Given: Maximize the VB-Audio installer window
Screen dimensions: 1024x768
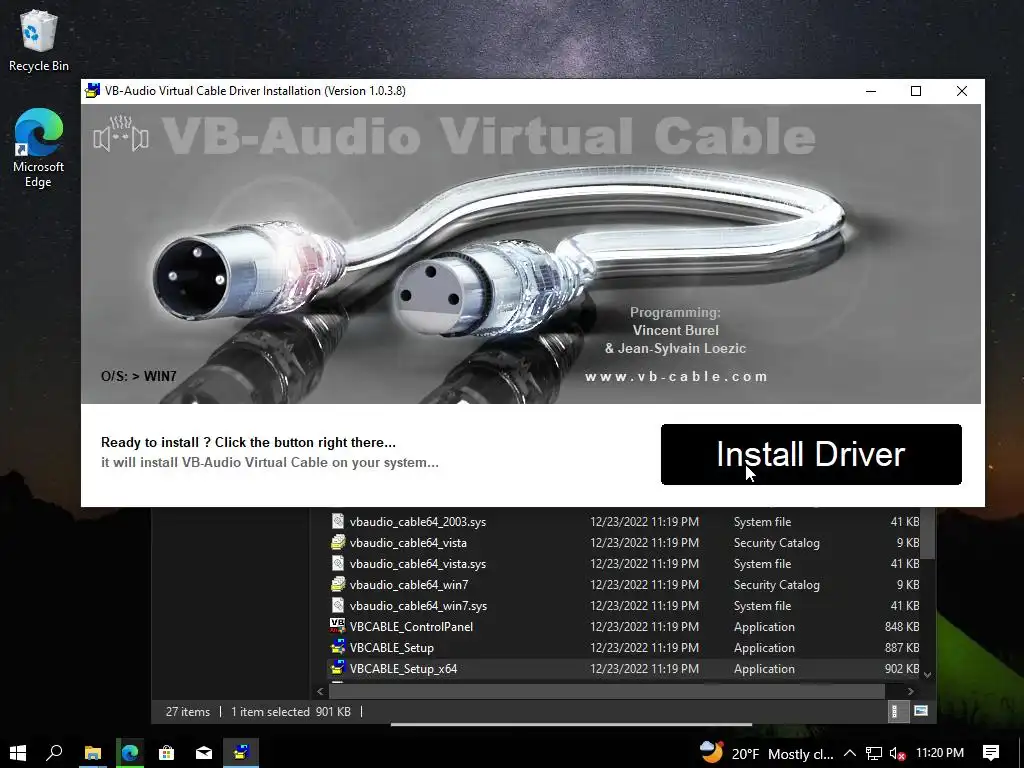Looking at the screenshot, I should (916, 91).
